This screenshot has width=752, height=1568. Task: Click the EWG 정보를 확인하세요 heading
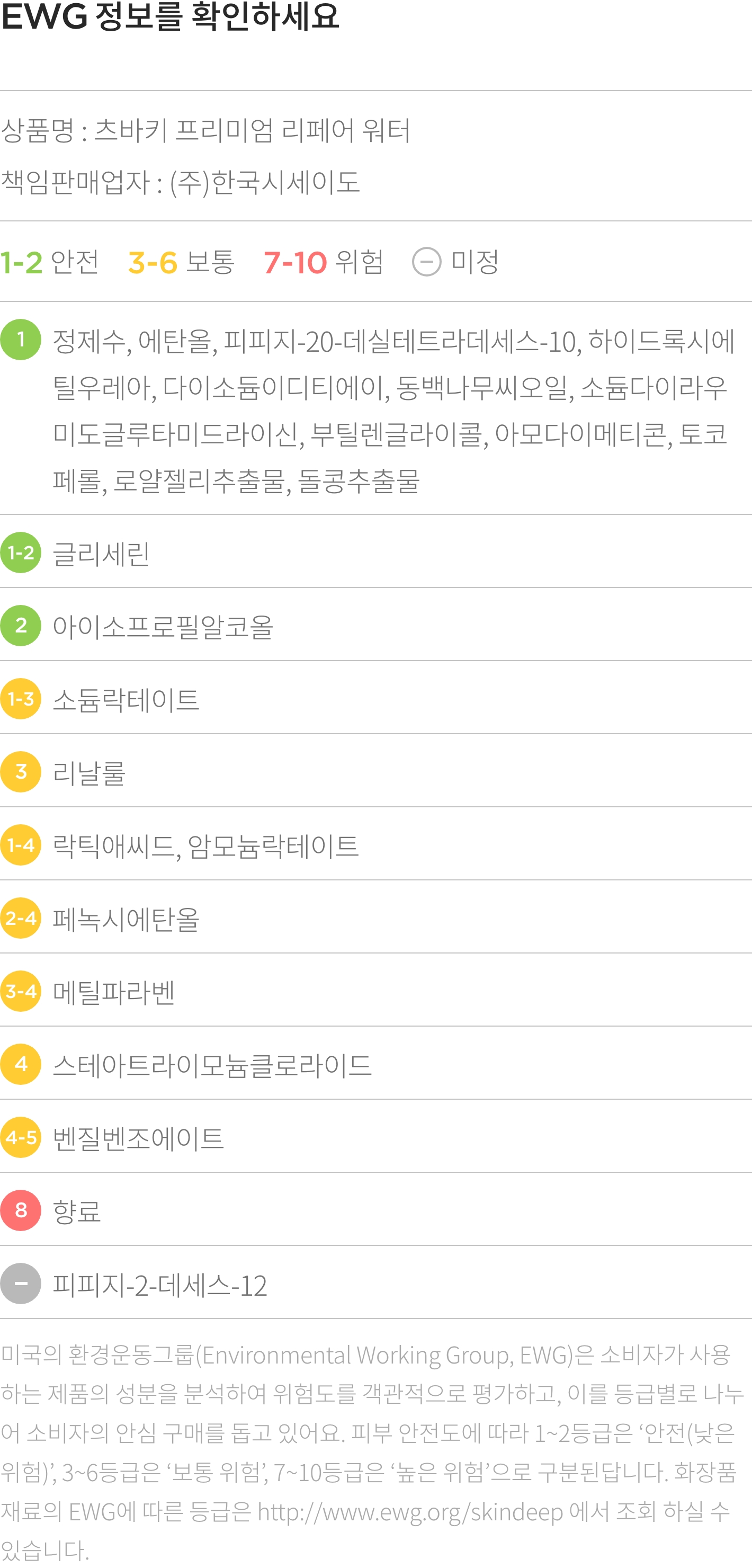(170, 16)
